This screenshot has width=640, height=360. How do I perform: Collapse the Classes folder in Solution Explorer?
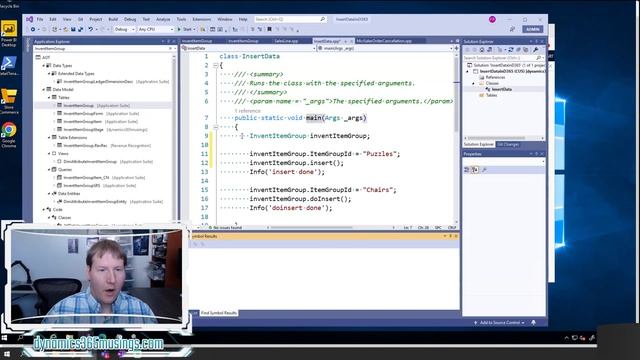(x=473, y=83)
